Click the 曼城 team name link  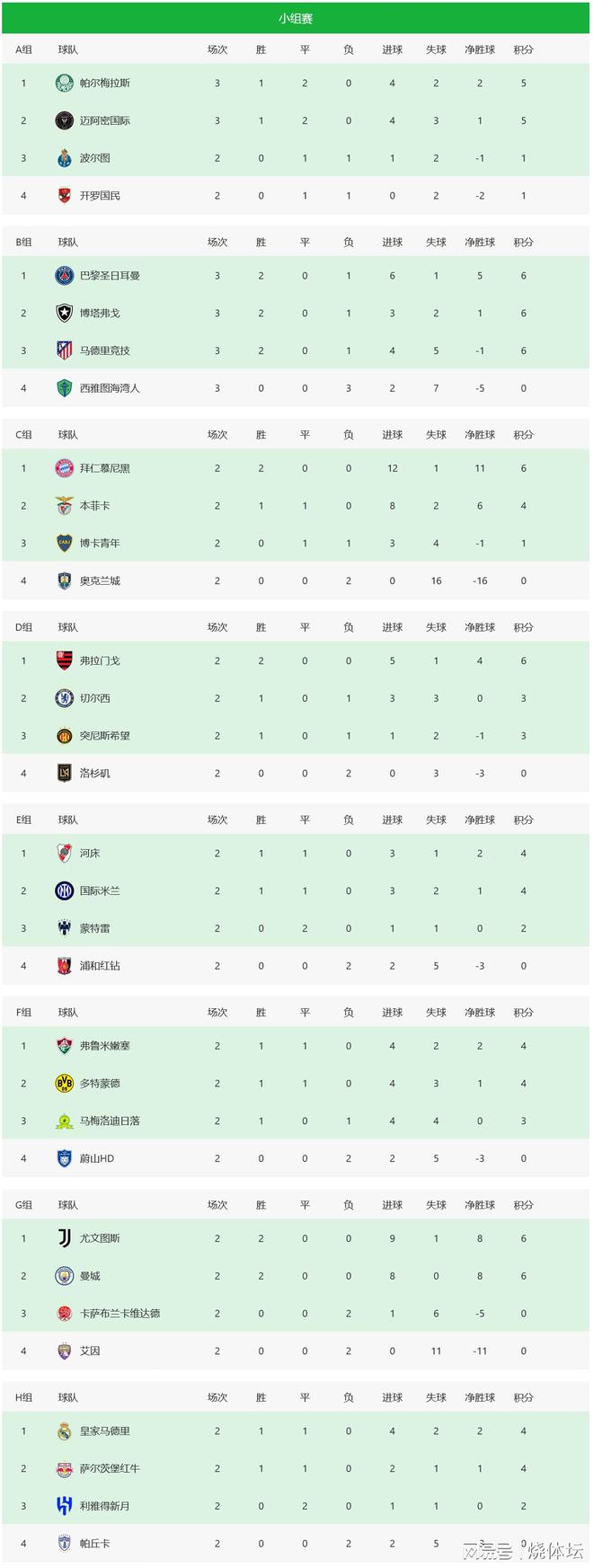point(90,1276)
